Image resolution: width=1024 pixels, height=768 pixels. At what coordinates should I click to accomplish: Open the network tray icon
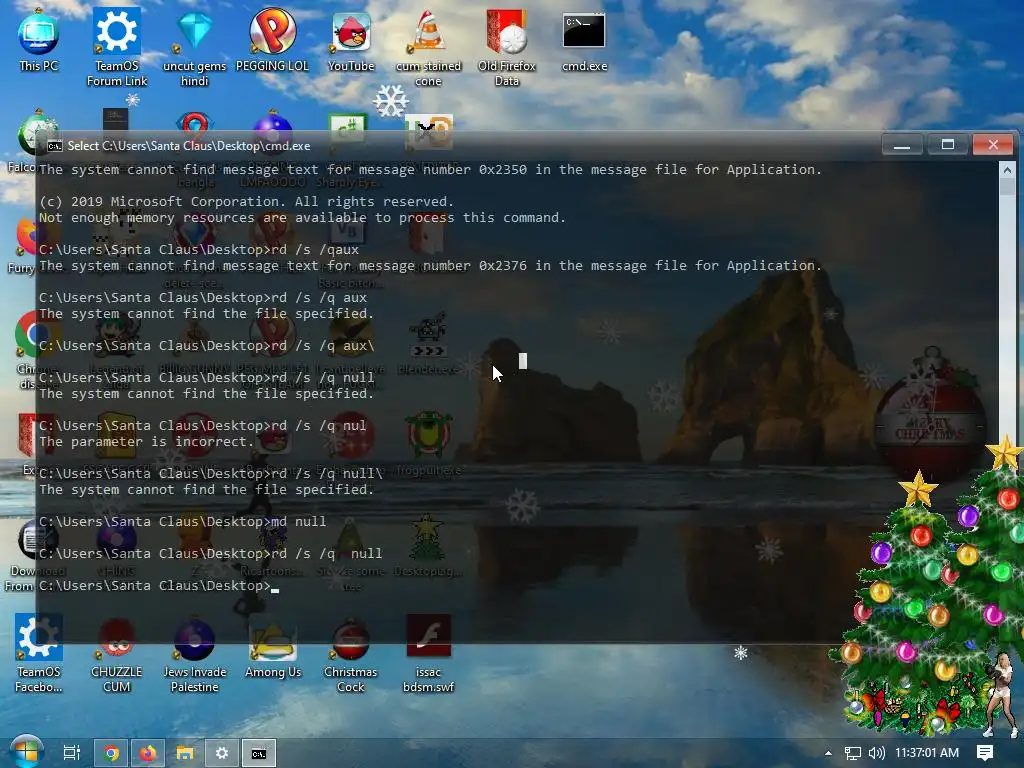click(x=852, y=753)
